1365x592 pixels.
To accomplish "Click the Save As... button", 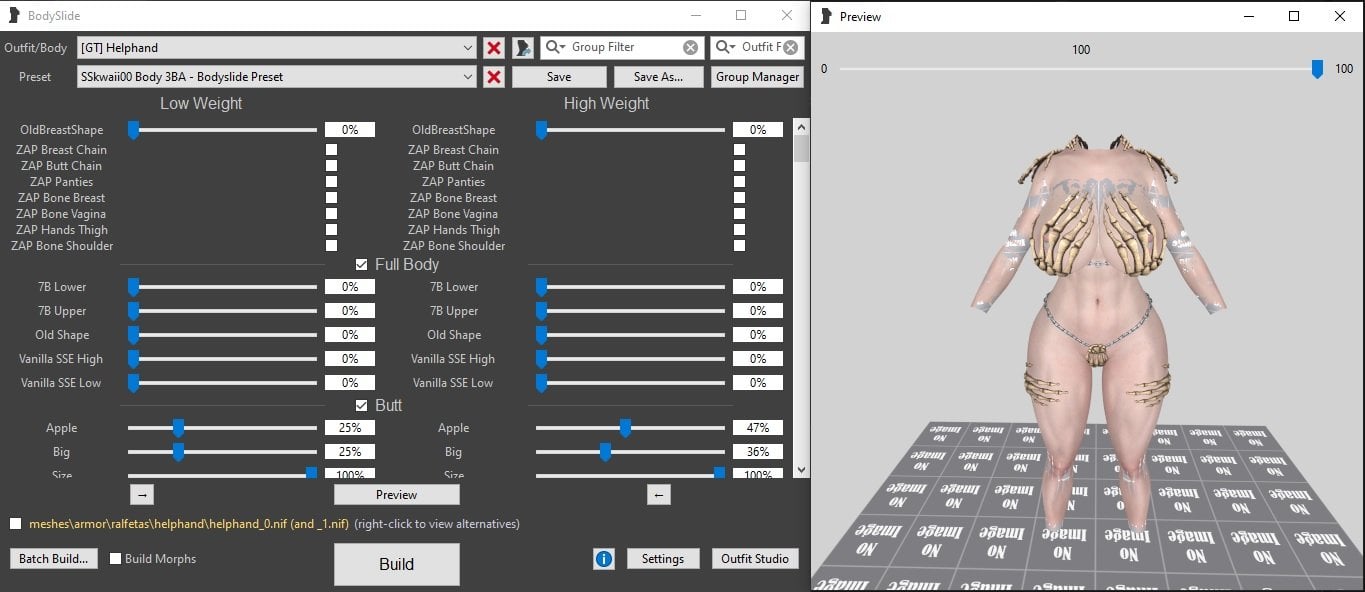I will pos(657,77).
